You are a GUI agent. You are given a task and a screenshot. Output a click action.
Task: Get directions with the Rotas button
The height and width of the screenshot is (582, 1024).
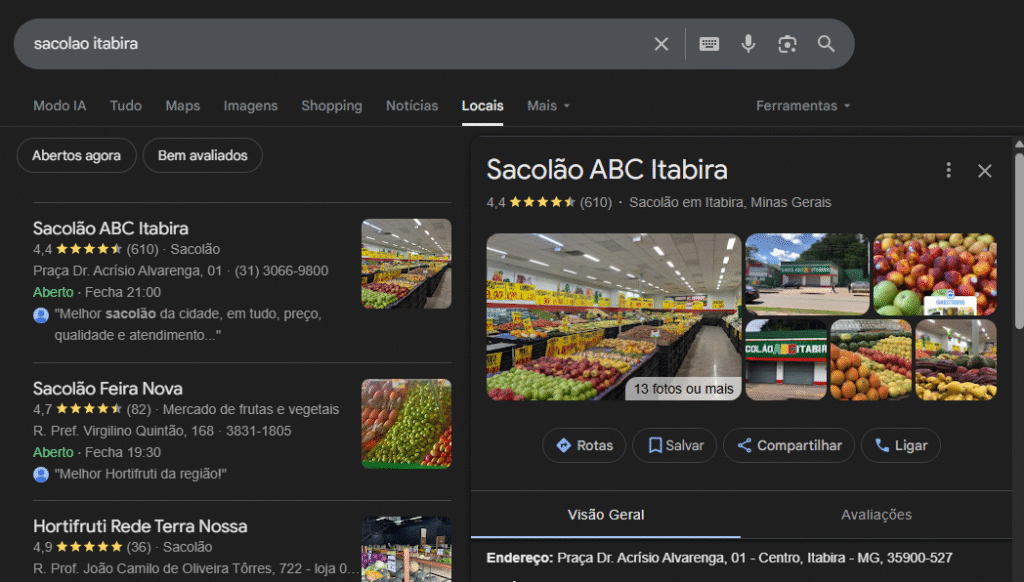(x=584, y=446)
